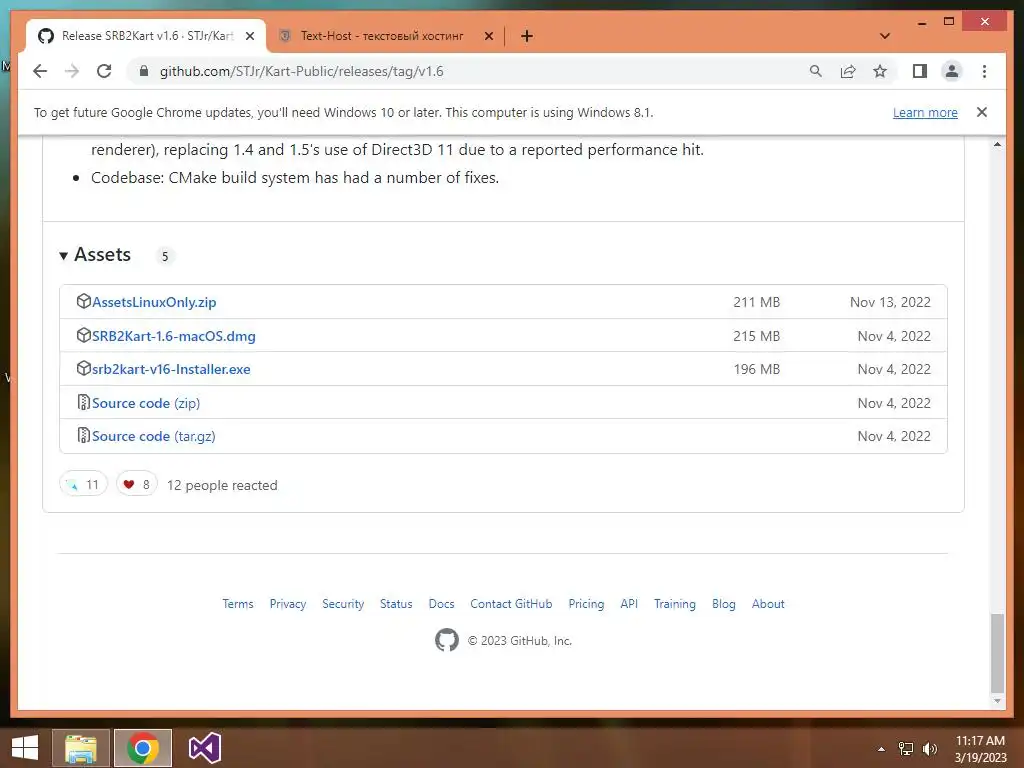Click package icon beside AssetsLinuxOnly.zip

(x=84, y=301)
